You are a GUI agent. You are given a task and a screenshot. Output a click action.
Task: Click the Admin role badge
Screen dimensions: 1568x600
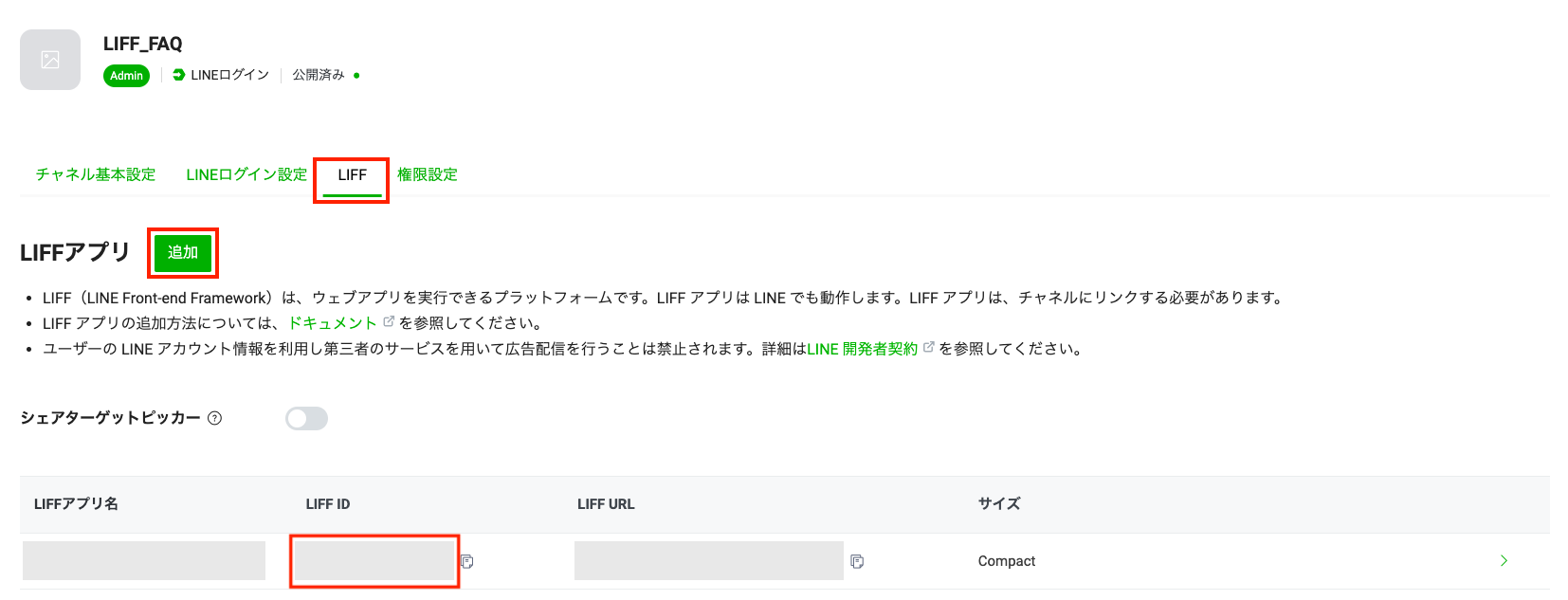click(x=126, y=76)
